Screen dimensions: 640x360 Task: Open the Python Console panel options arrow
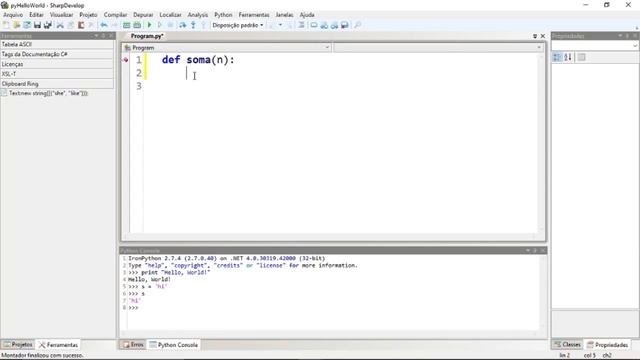point(528,250)
